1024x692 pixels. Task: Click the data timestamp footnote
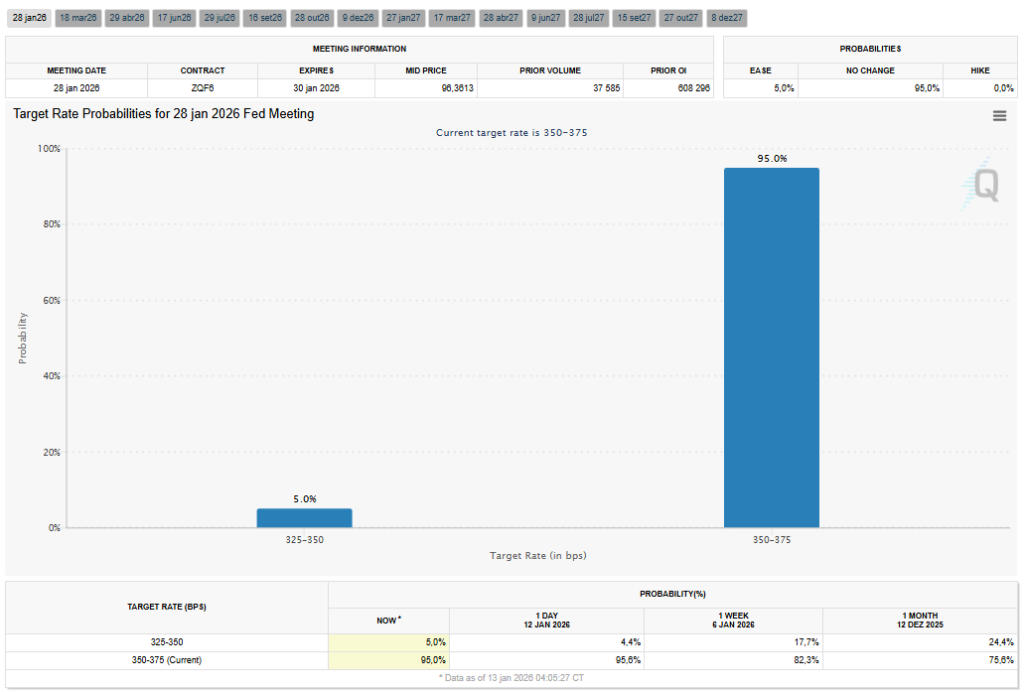coord(512,677)
